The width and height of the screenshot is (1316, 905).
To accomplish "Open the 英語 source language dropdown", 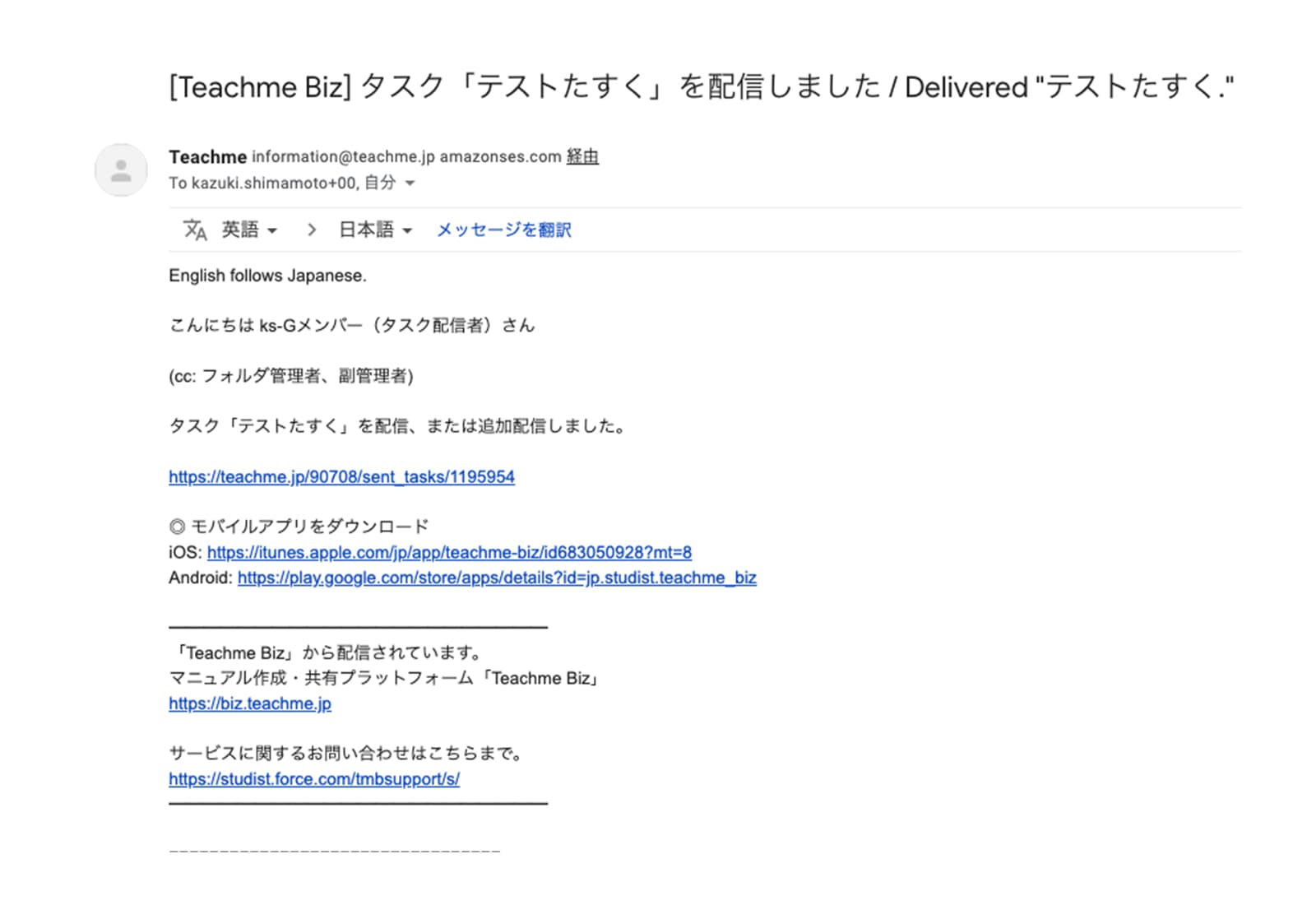I will (x=249, y=230).
